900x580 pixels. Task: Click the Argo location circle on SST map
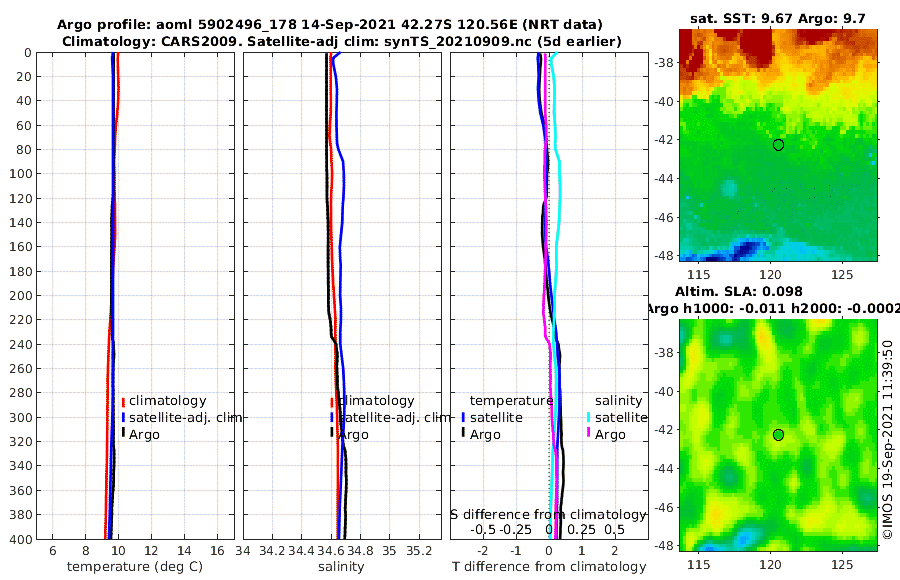point(778,145)
